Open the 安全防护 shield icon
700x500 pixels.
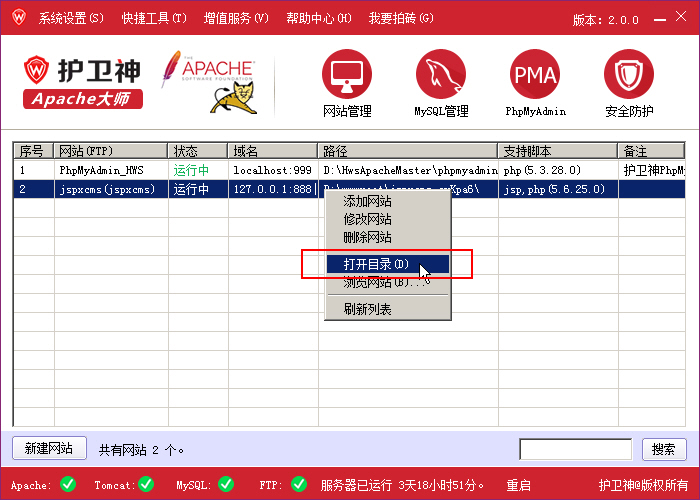[x=629, y=74]
